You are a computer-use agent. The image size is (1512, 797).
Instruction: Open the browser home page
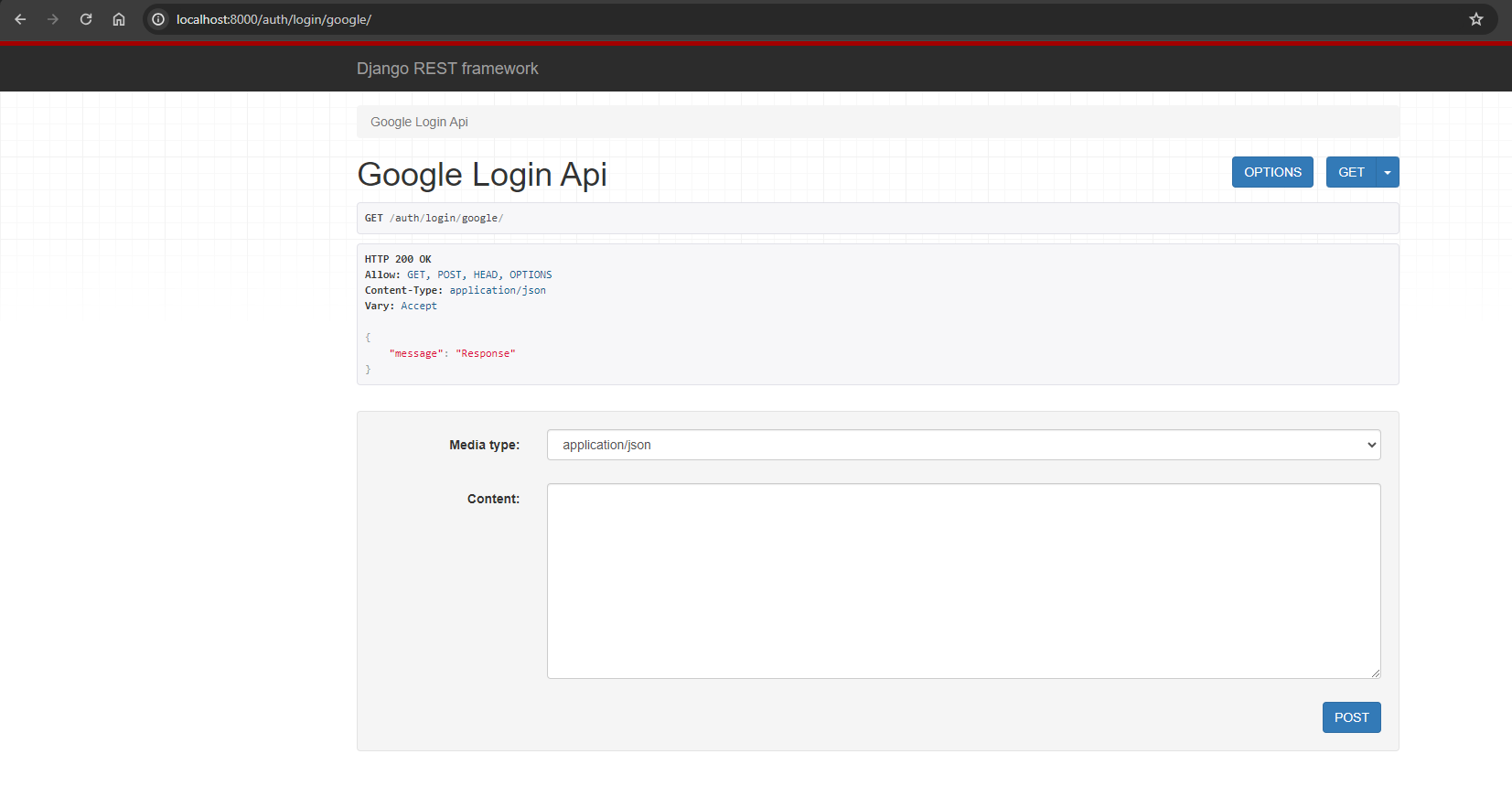(119, 19)
